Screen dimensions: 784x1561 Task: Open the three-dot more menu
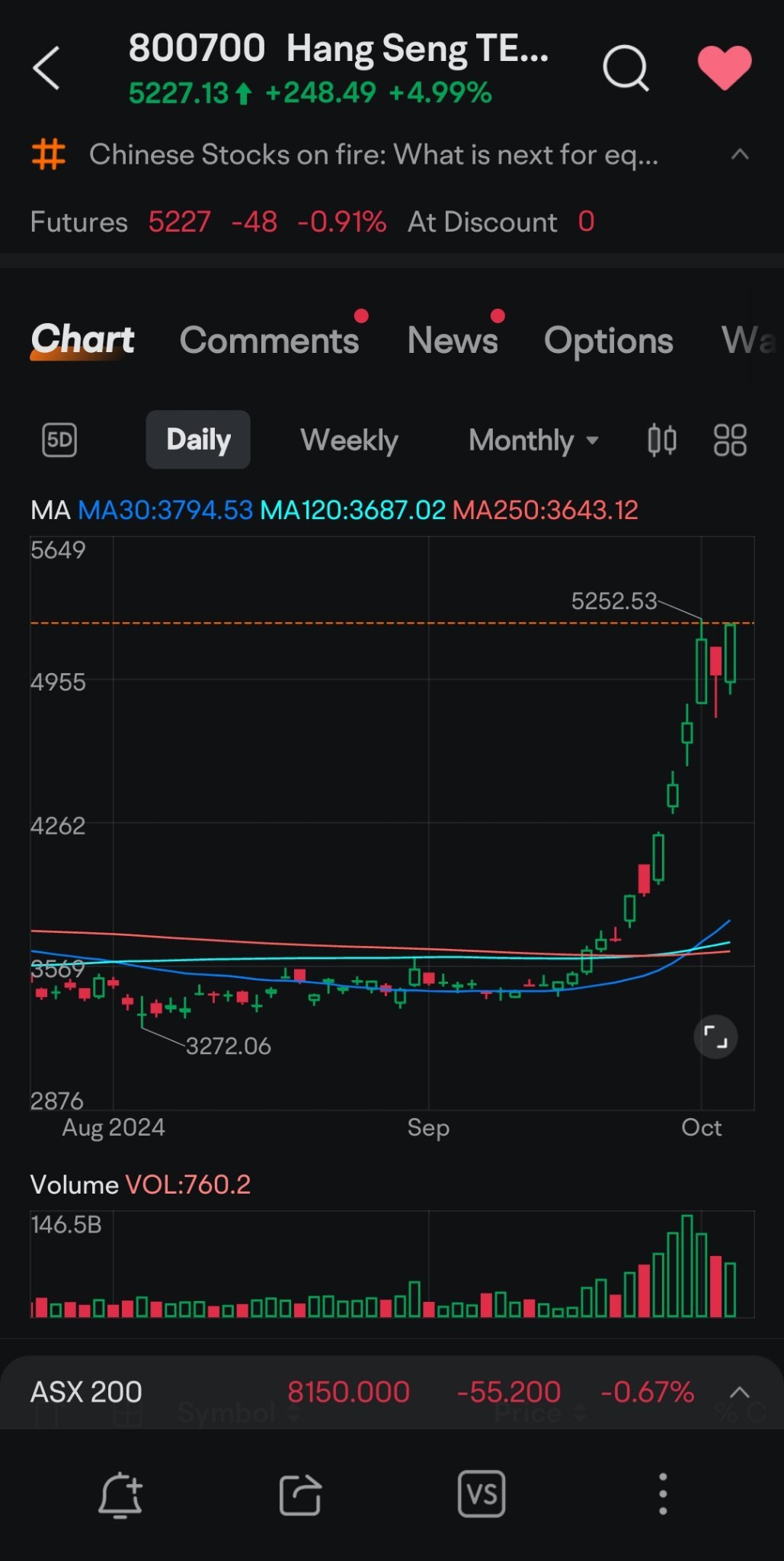pyautogui.click(x=663, y=1494)
